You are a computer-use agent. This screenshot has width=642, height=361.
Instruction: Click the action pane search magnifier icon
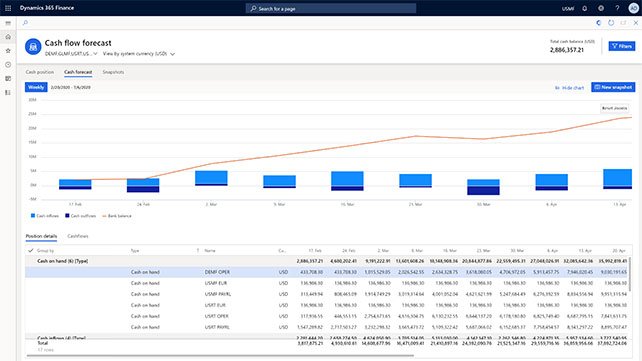[x=25, y=23]
